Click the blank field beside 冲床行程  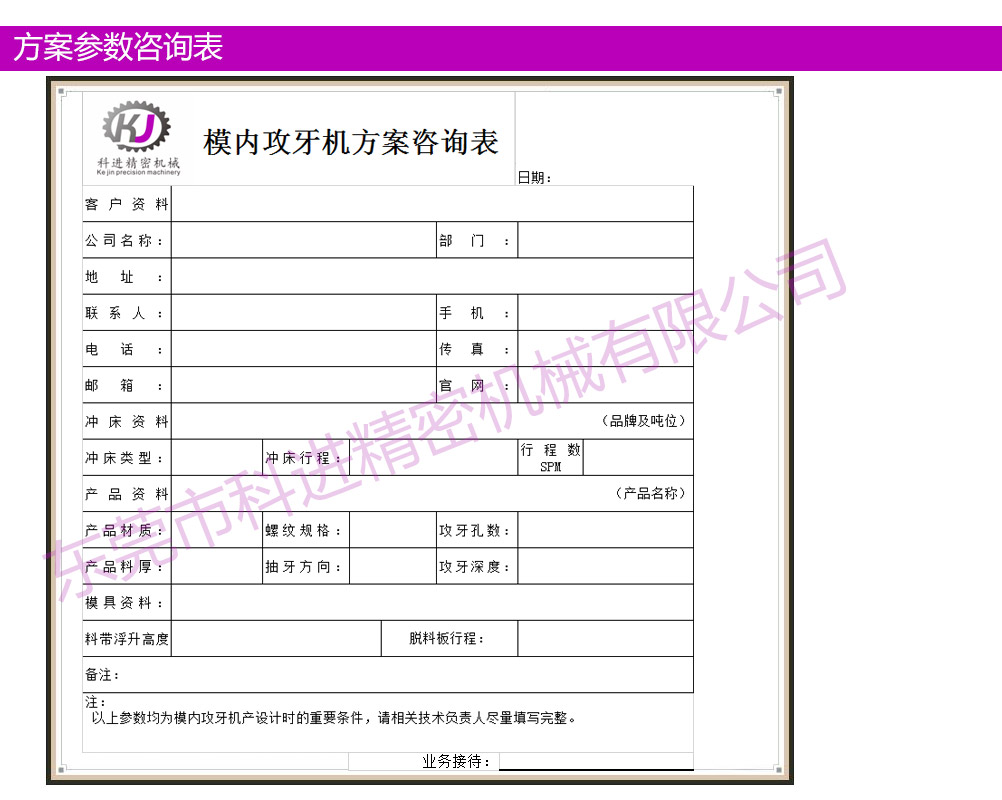[433, 458]
